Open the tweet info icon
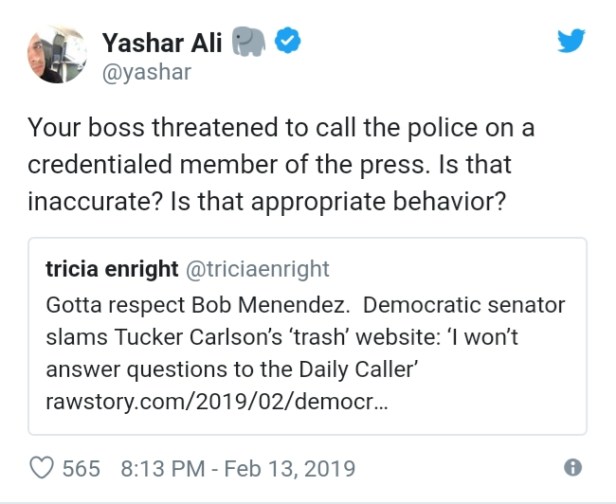The image size is (616, 504). pyautogui.click(x=573, y=467)
